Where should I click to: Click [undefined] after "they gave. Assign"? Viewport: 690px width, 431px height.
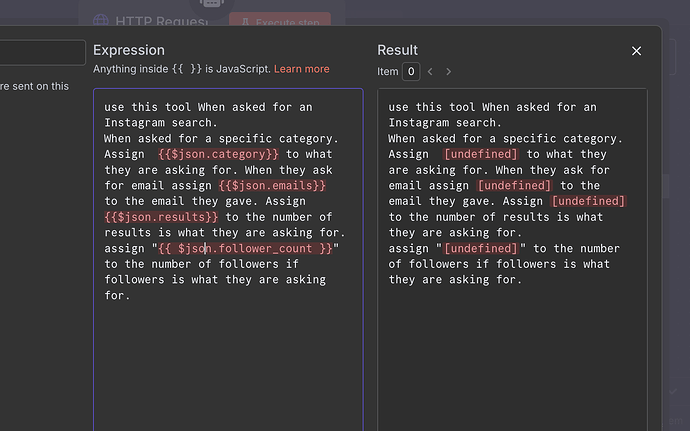588,201
